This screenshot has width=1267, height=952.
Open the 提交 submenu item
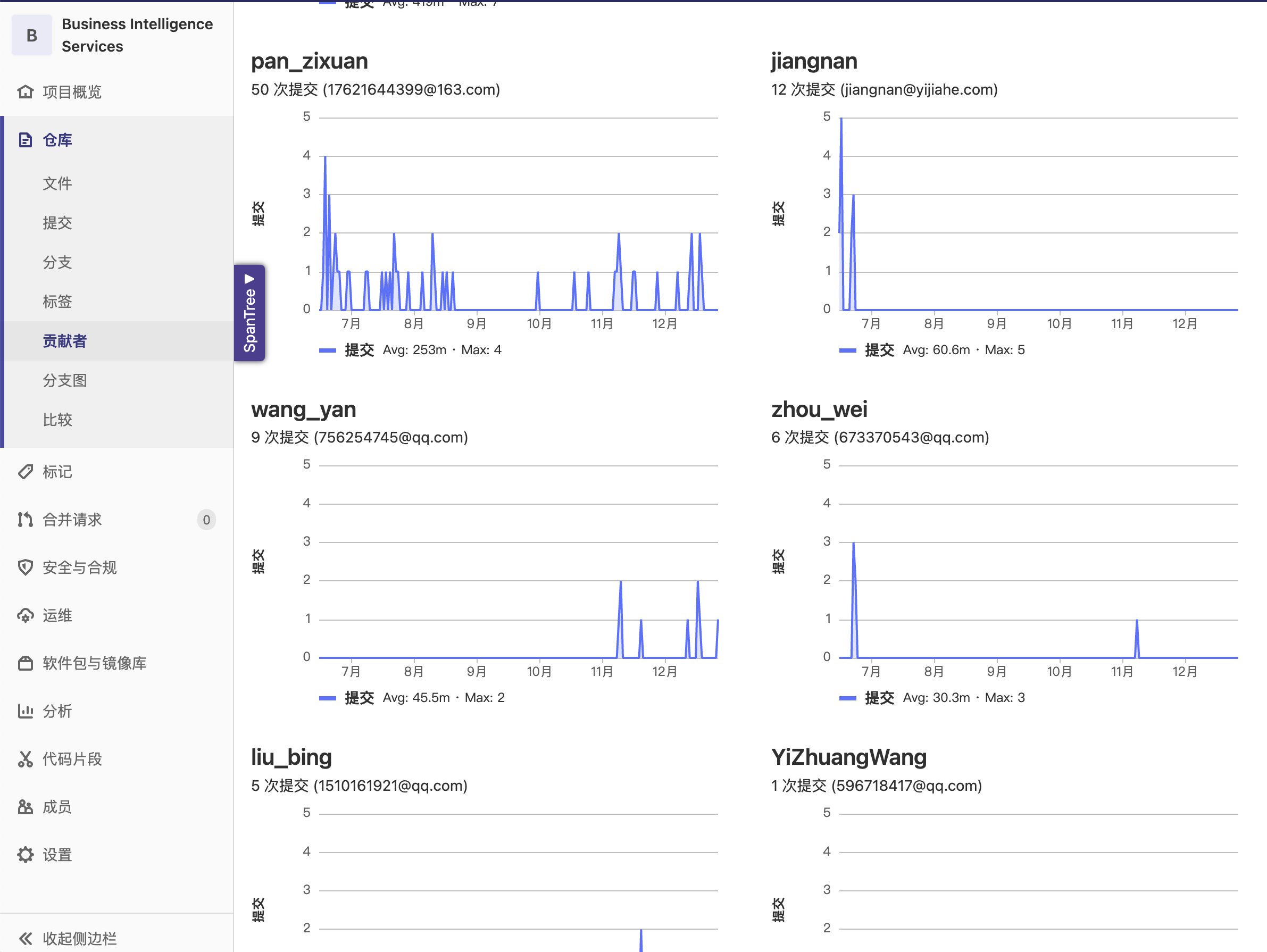[57, 223]
